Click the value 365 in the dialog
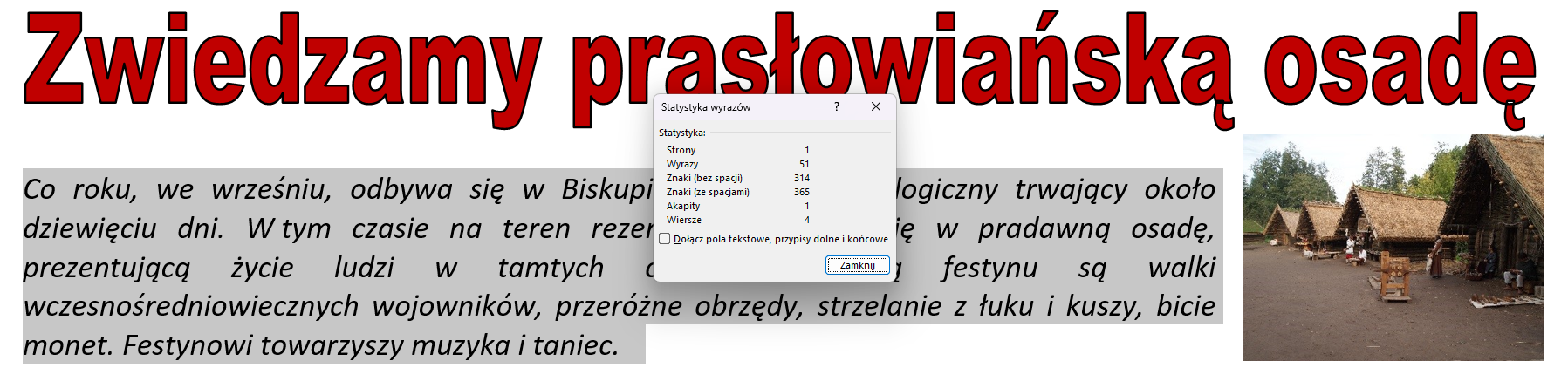The width and height of the screenshot is (1568, 388). tap(802, 192)
